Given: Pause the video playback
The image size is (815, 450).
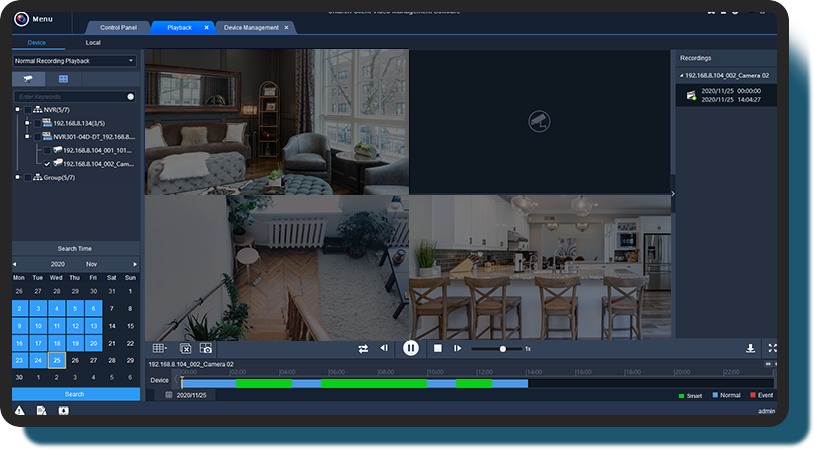Looking at the screenshot, I should [x=410, y=348].
